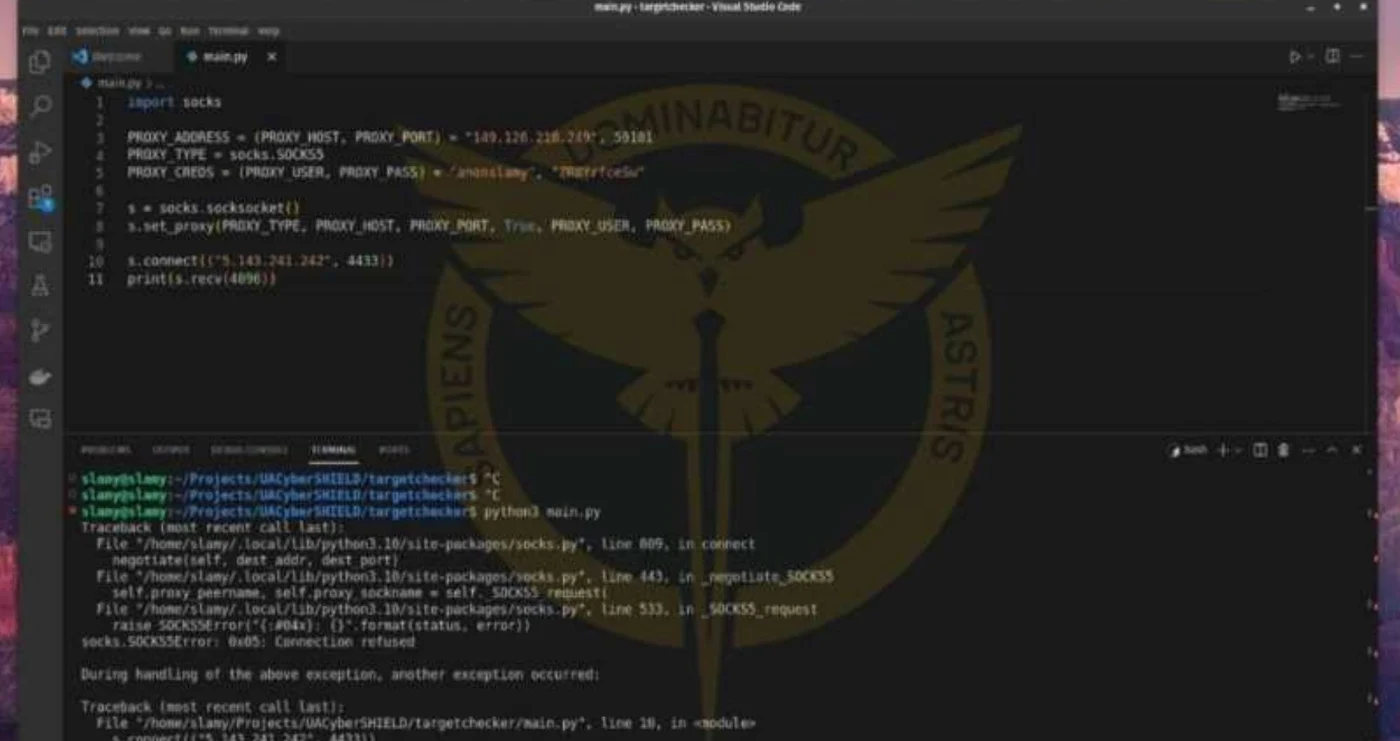Switch to the Problems panel tab

point(105,451)
